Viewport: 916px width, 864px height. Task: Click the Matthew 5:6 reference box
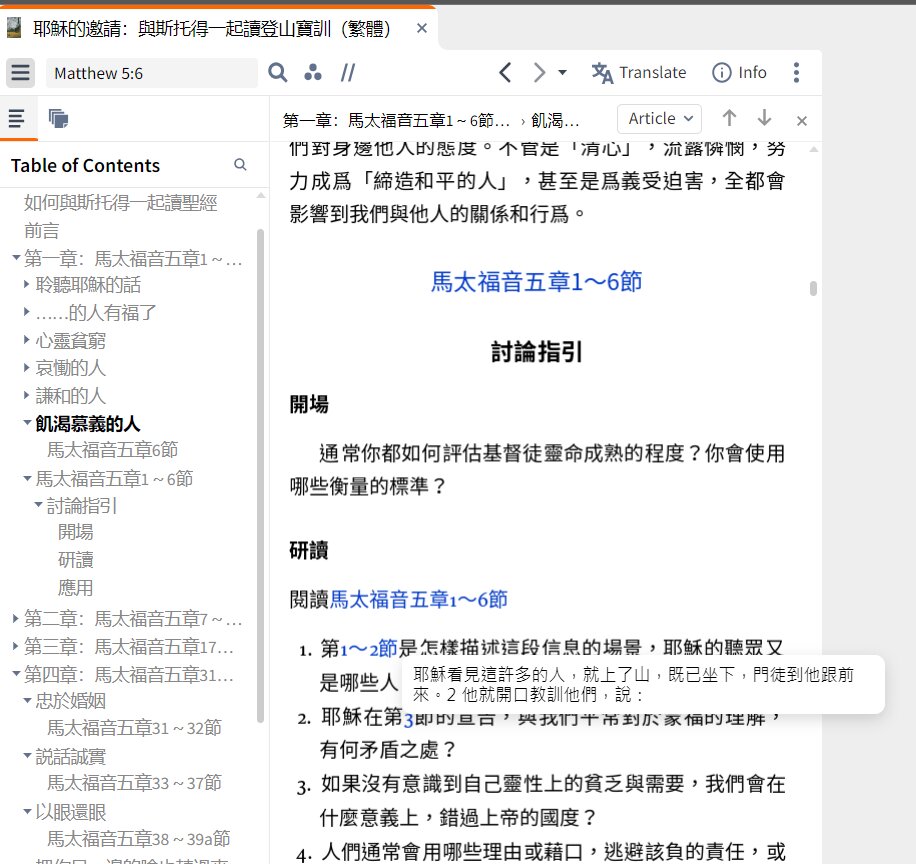coord(152,73)
